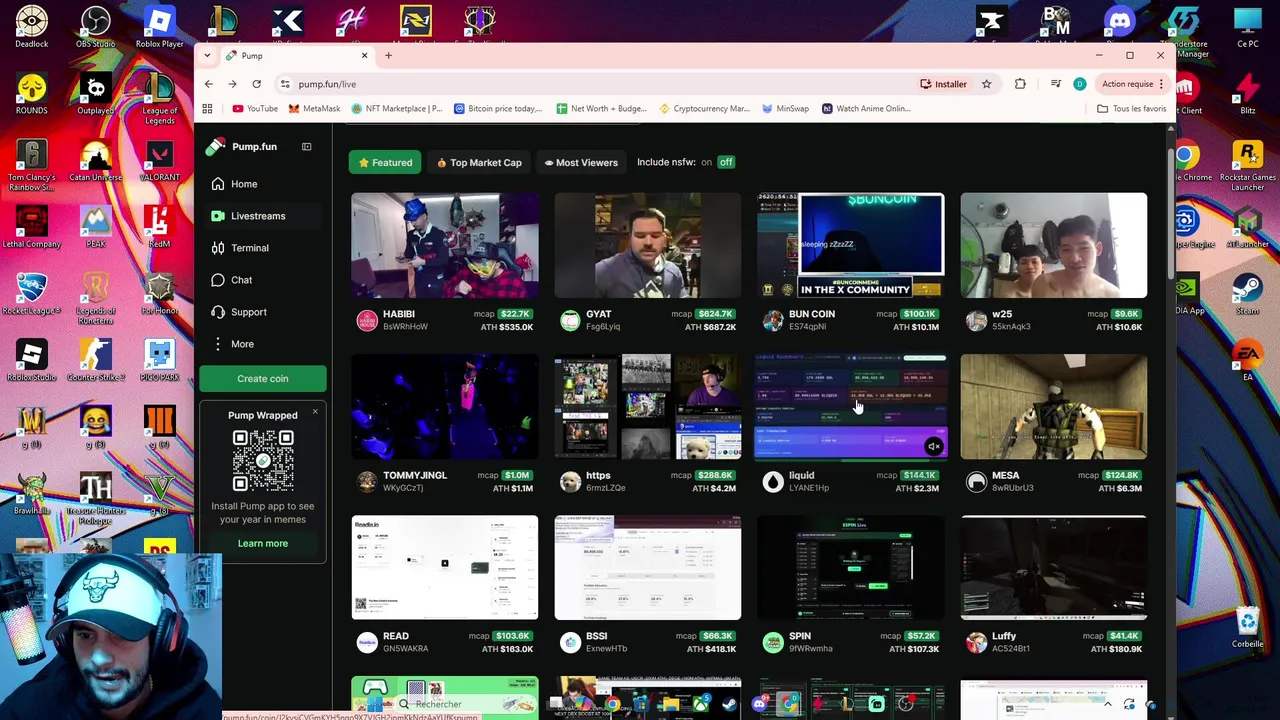Screen dimensions: 1280x720
Task: Open the BSSI coin title
Action: [x=597, y=636]
